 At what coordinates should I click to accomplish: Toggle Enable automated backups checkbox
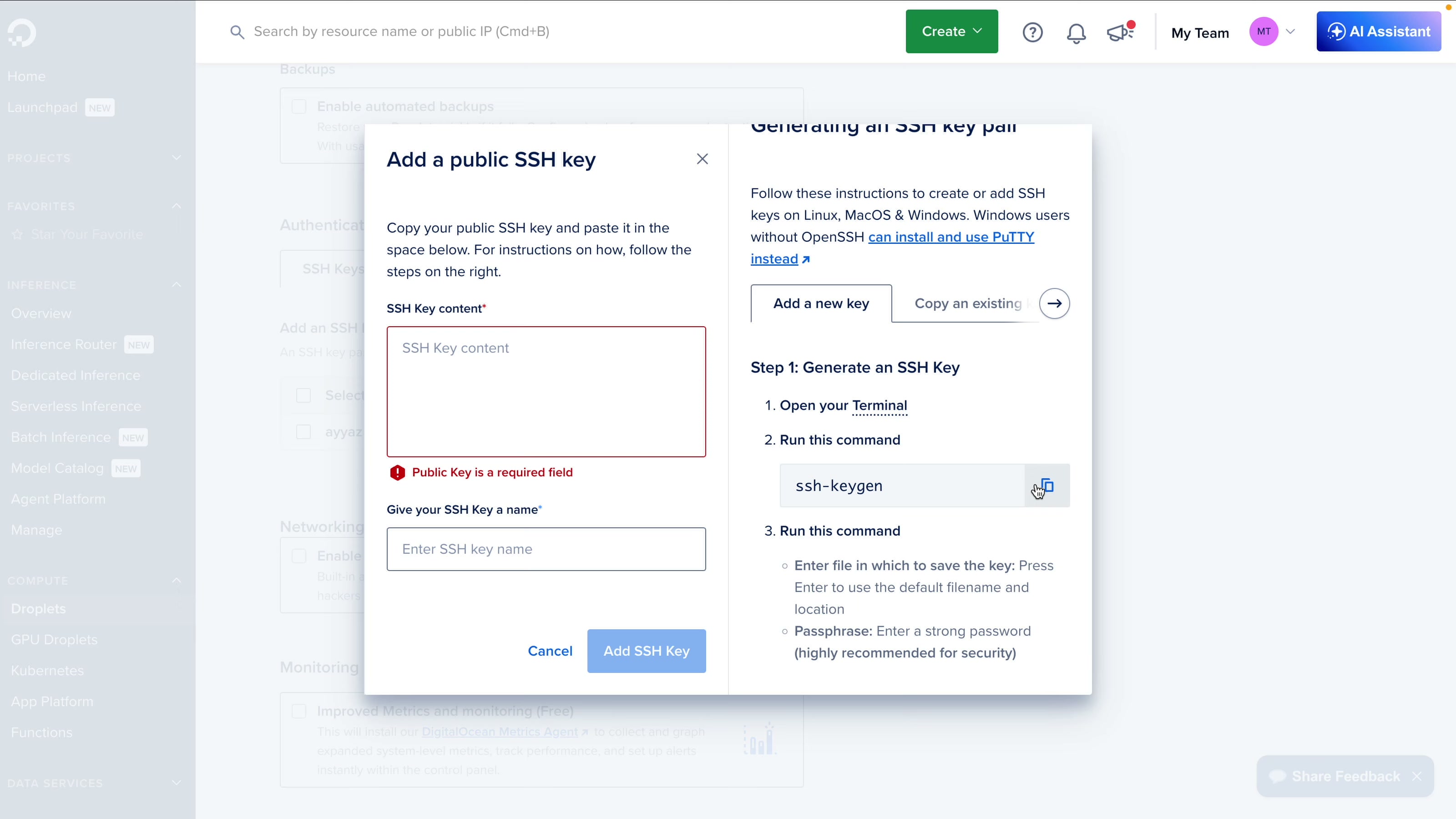(299, 106)
